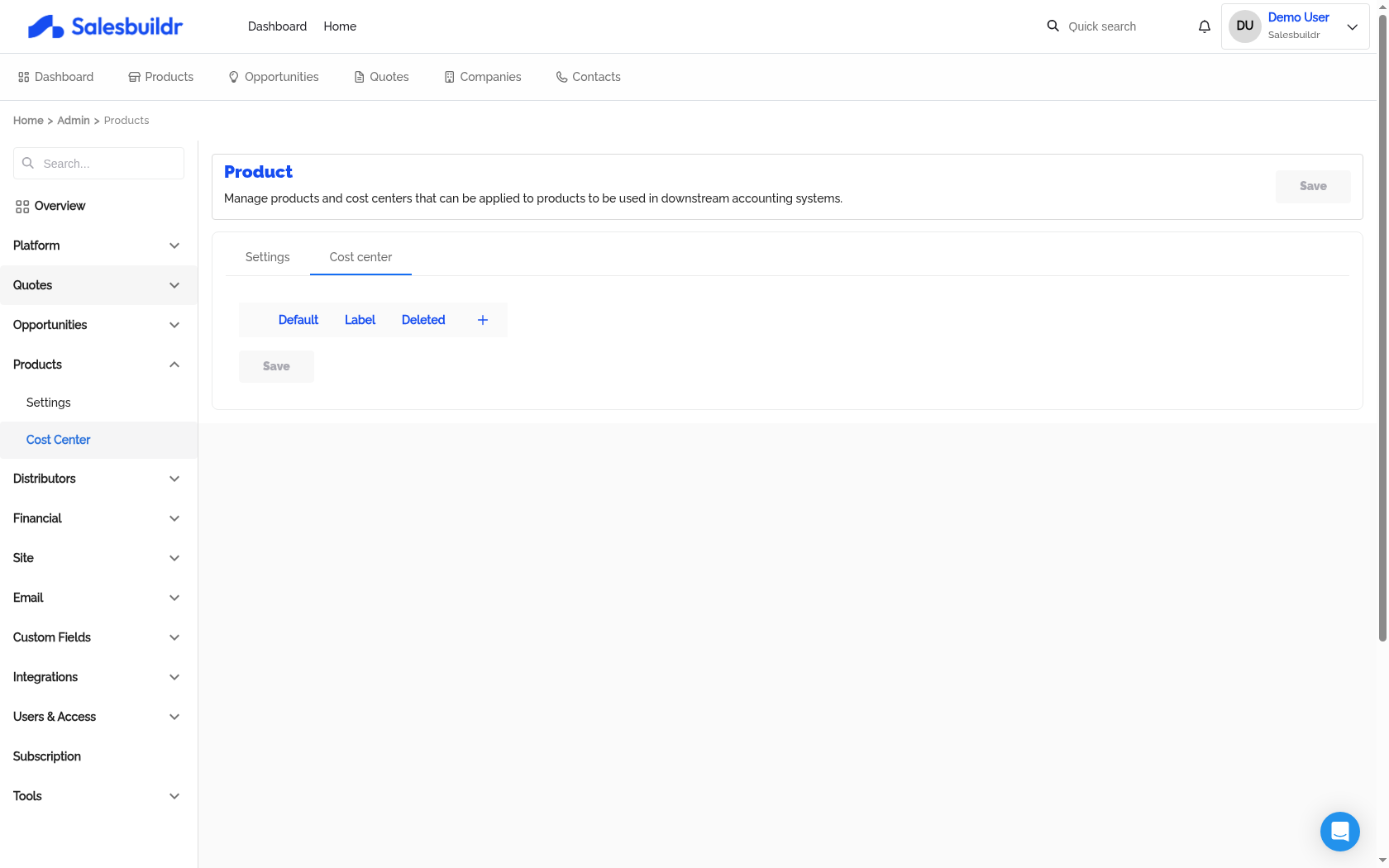Click the Save button for cost centers
Image resolution: width=1389 pixels, height=868 pixels.
click(x=276, y=366)
